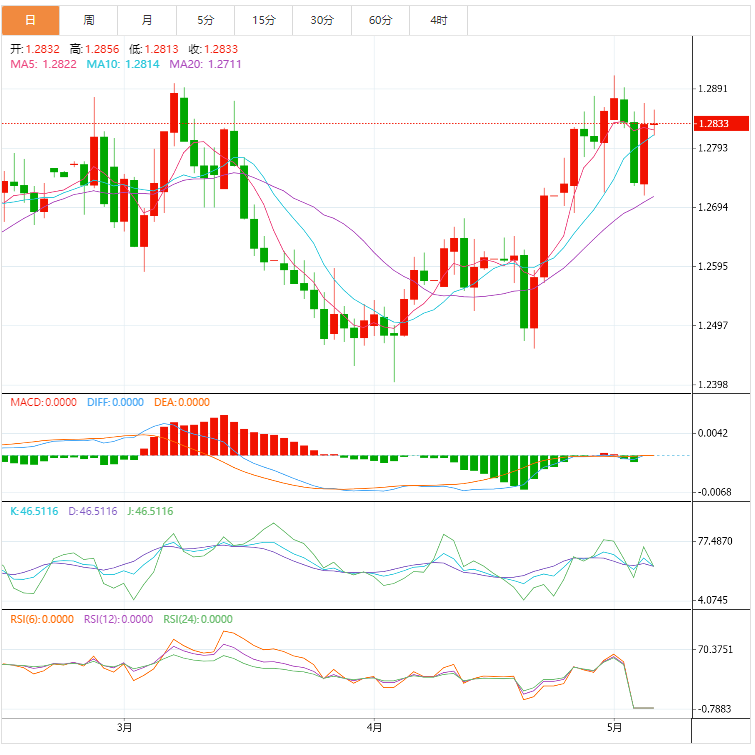Click the 5月 date axis label

click(614, 727)
